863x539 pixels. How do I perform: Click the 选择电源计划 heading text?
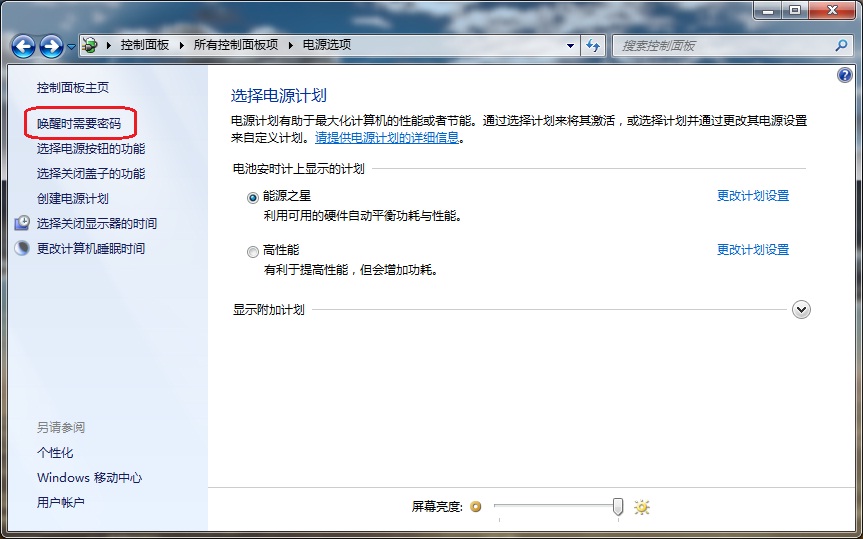pyautogui.click(x=278, y=96)
